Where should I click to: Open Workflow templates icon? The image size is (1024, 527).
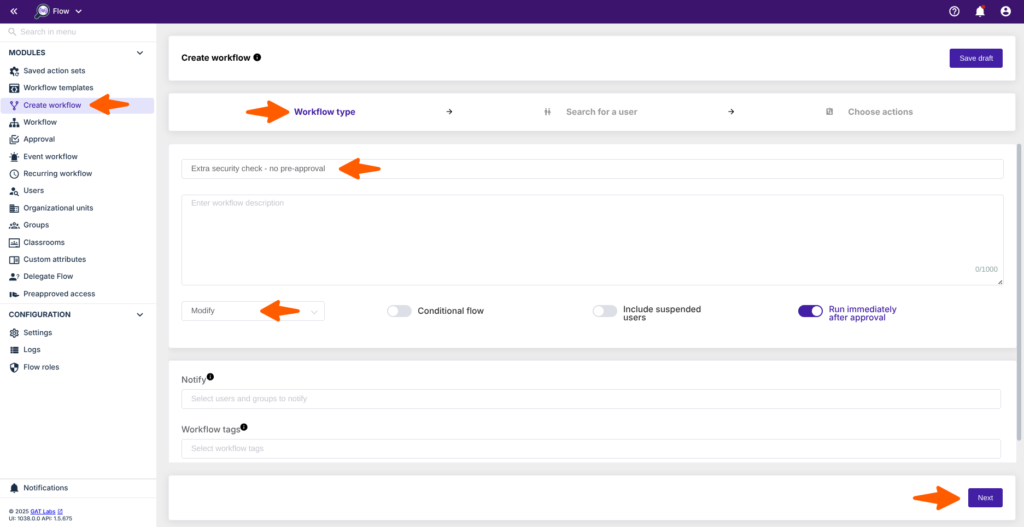pos(14,88)
